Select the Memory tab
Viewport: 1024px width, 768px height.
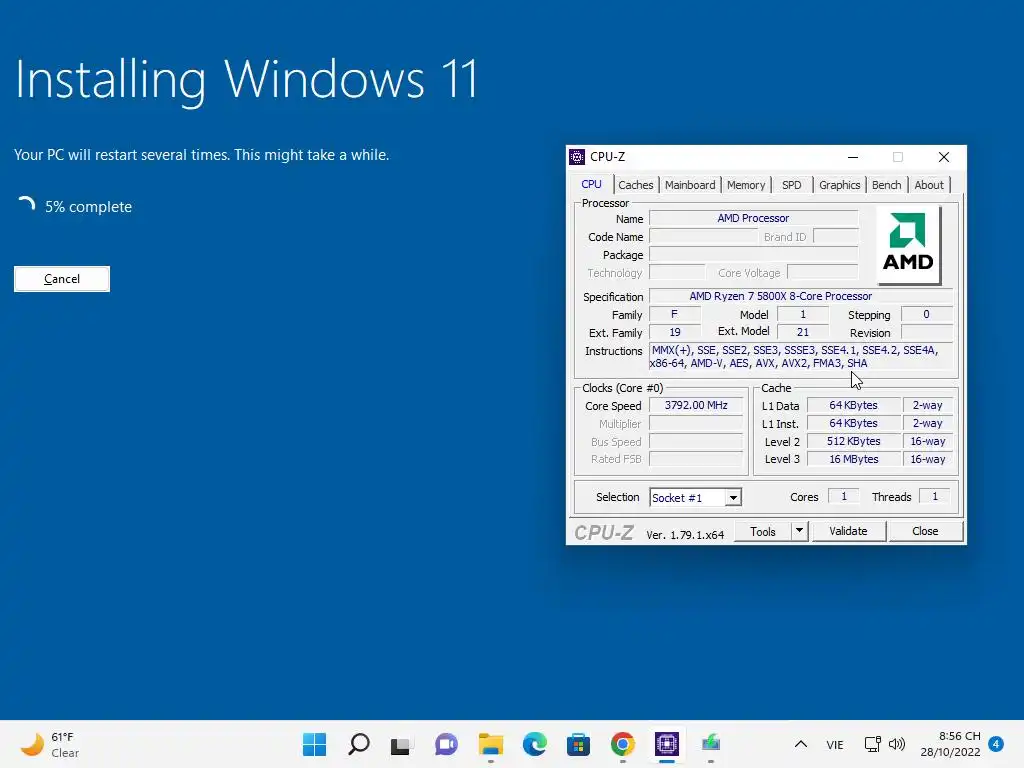pos(746,185)
